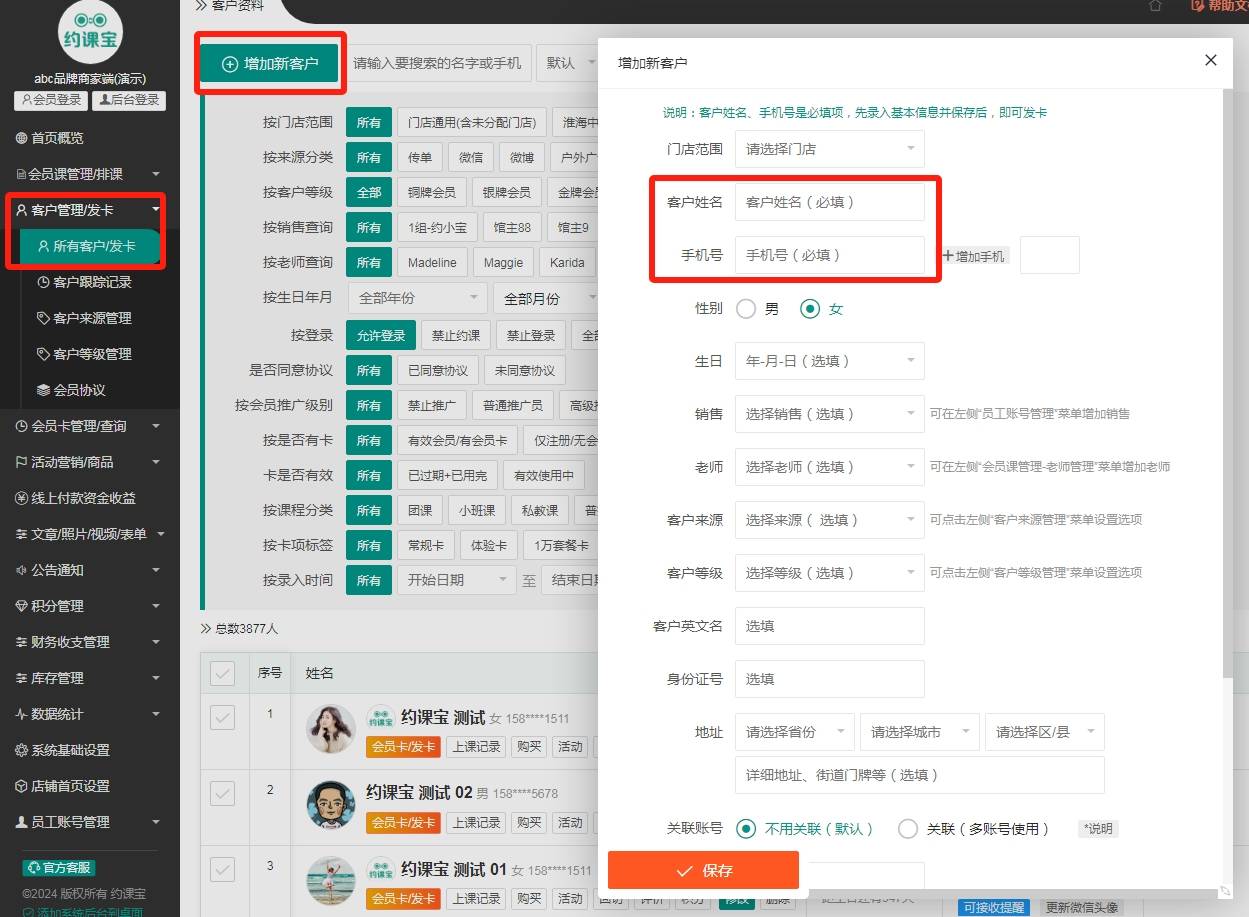
Task: Open 客户等级管理 page
Action: pos(92,354)
